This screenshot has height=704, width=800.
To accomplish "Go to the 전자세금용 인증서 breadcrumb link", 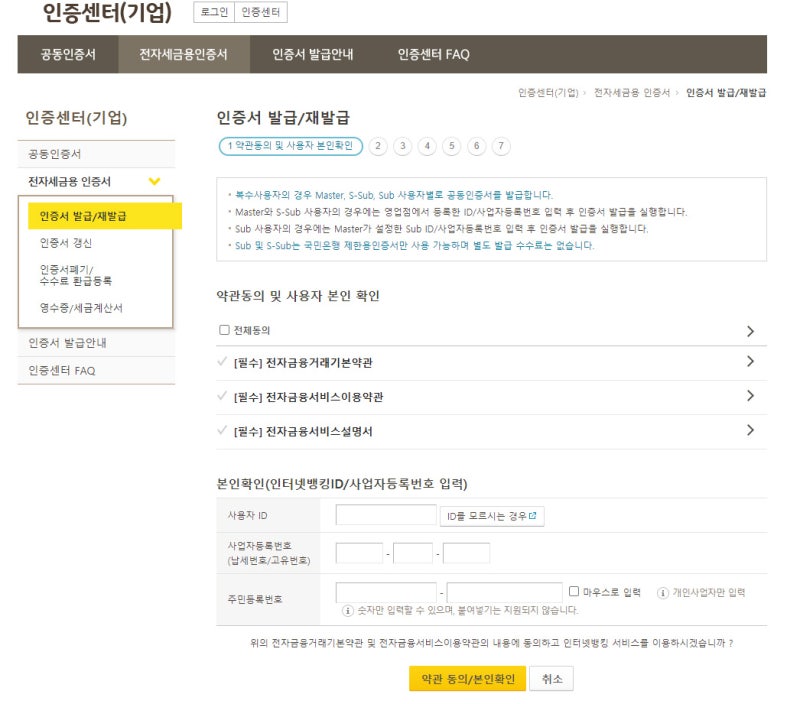I will click(632, 92).
